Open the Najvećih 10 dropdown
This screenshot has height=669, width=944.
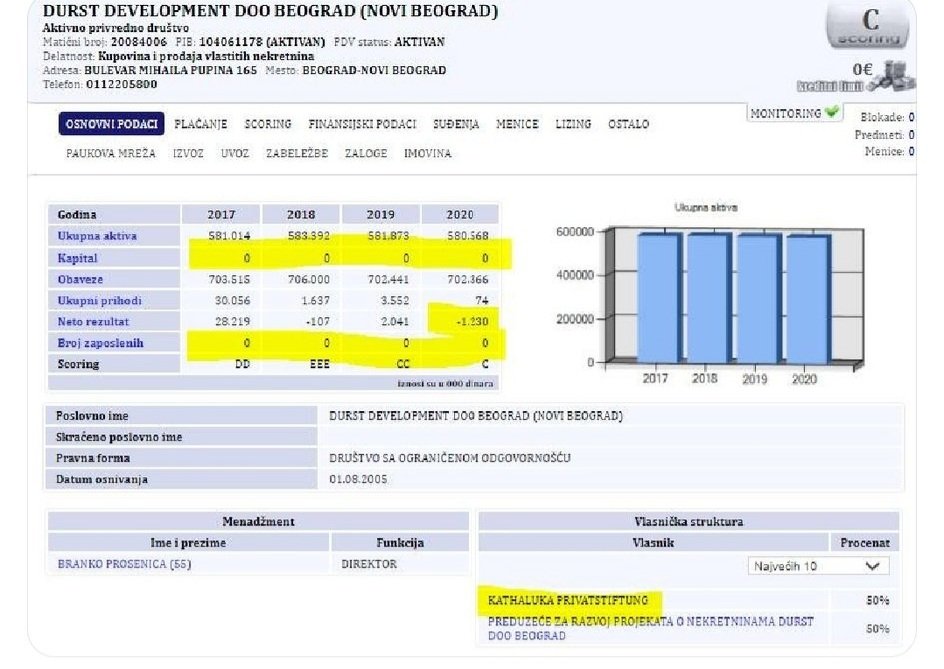click(x=818, y=566)
